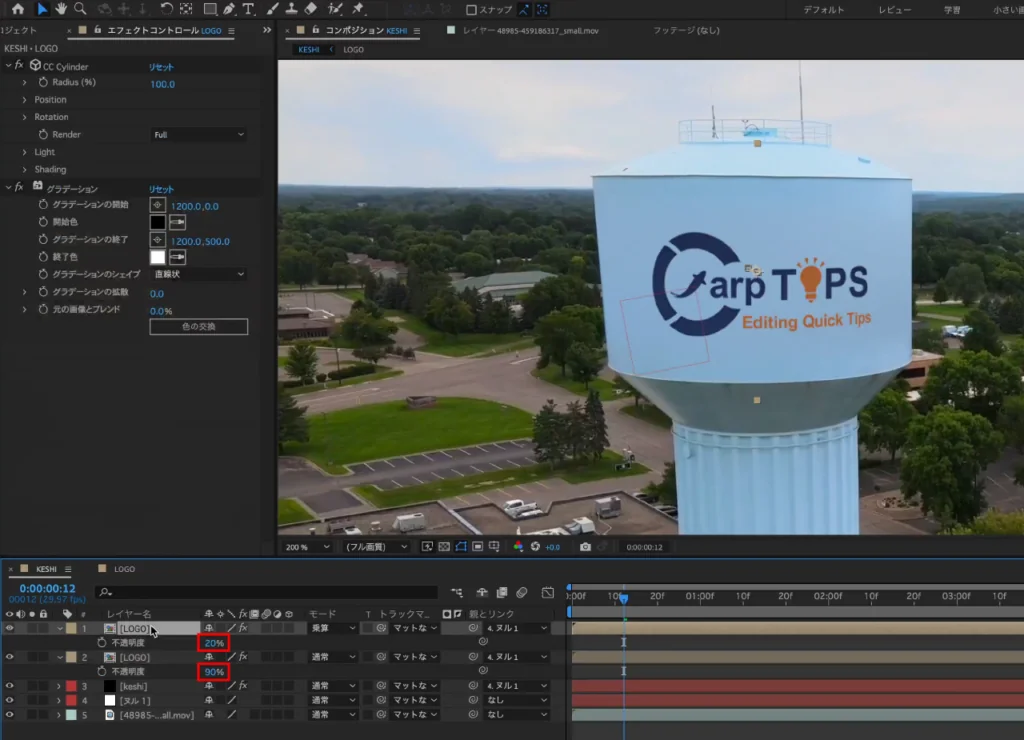
Task: Switch to the LOGO timeline tab
Action: [124, 569]
